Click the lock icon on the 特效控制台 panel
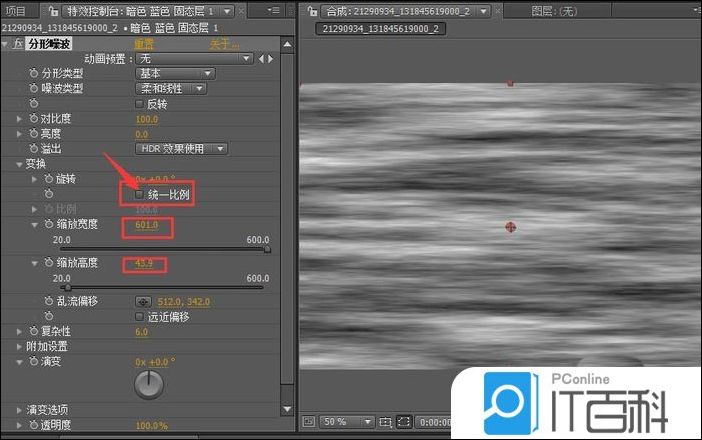The width and height of the screenshot is (702, 440). tap(53, 10)
